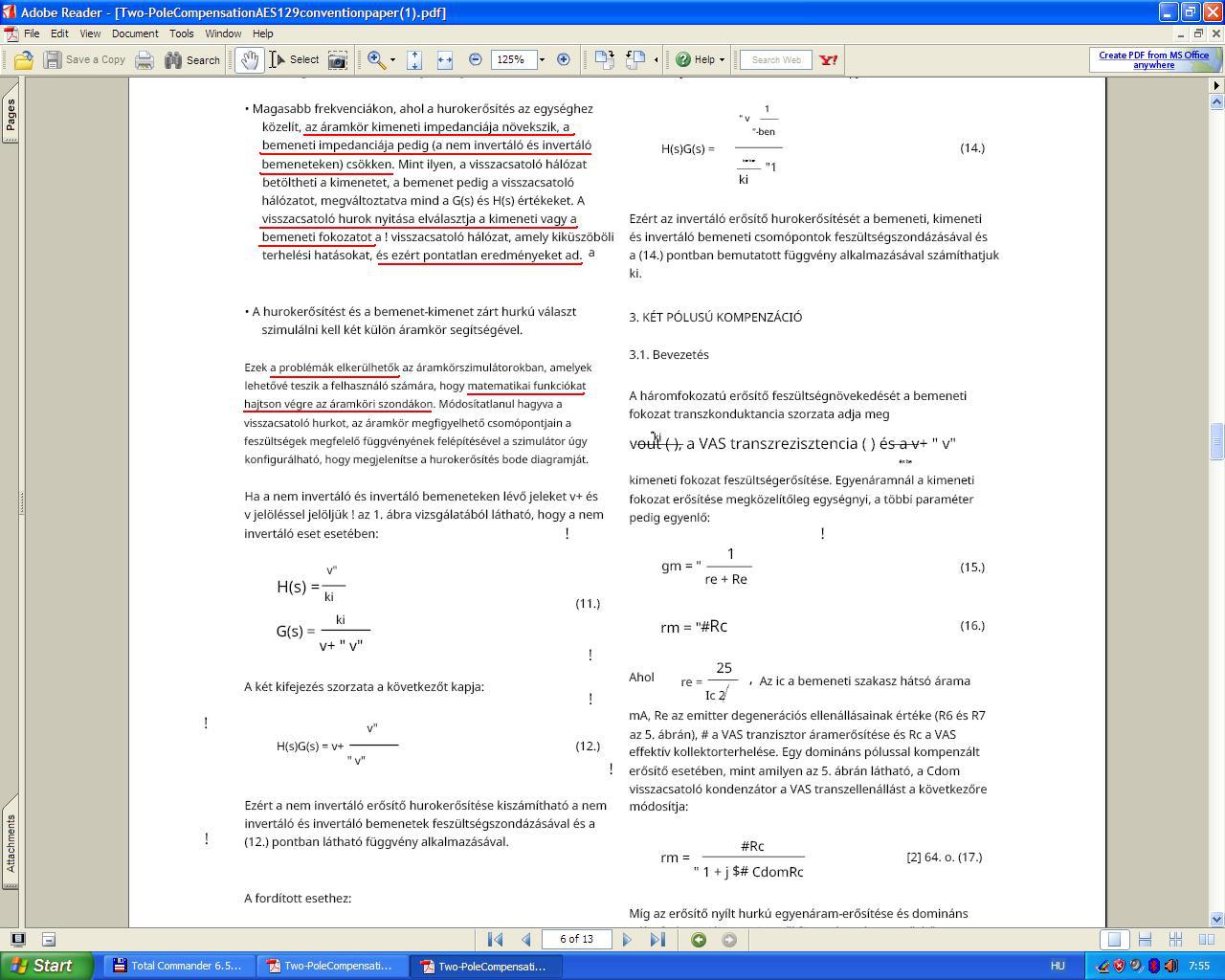The width and height of the screenshot is (1225, 980).
Task: Open the Attachments side panel tab
Action: click(x=11, y=844)
